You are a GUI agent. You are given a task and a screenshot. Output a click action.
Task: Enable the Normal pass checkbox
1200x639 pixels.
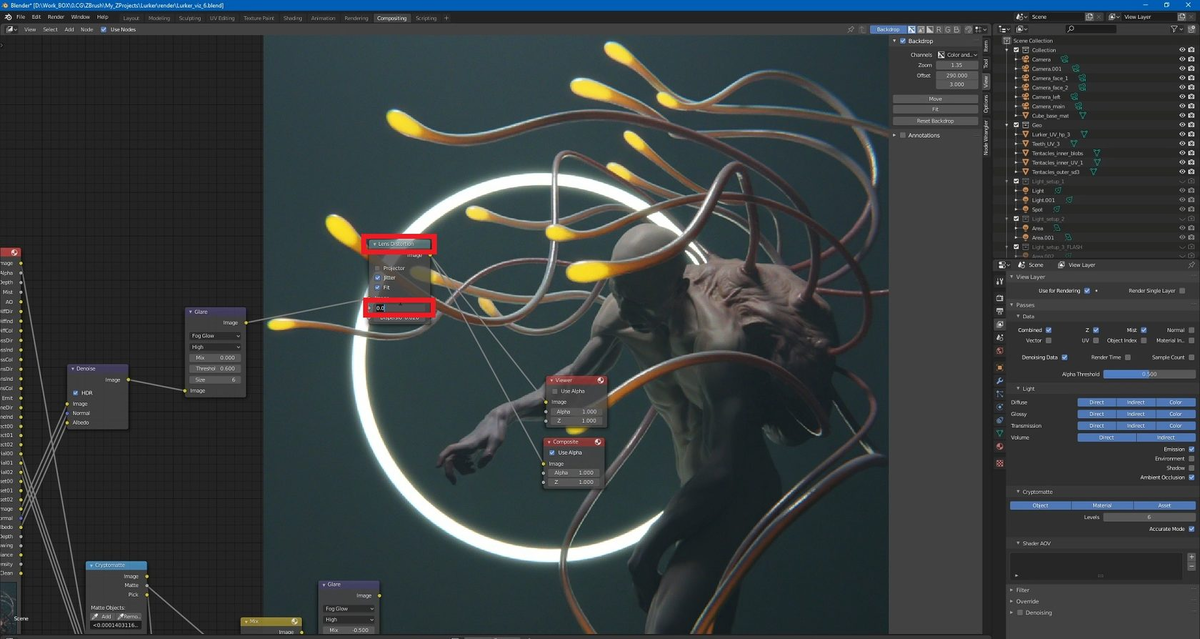[1192, 329]
